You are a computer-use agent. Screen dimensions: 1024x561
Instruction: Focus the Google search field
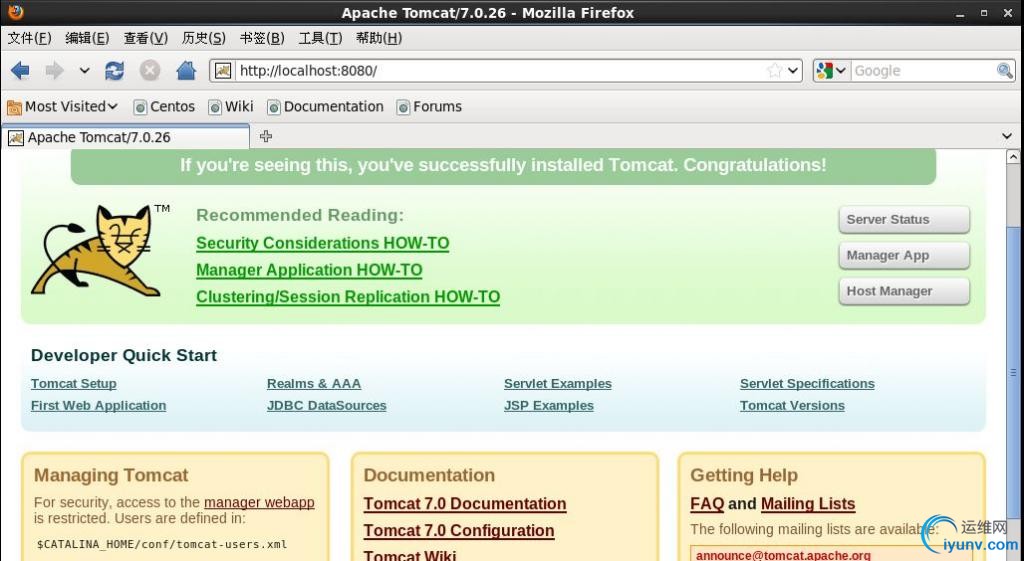[923, 71]
